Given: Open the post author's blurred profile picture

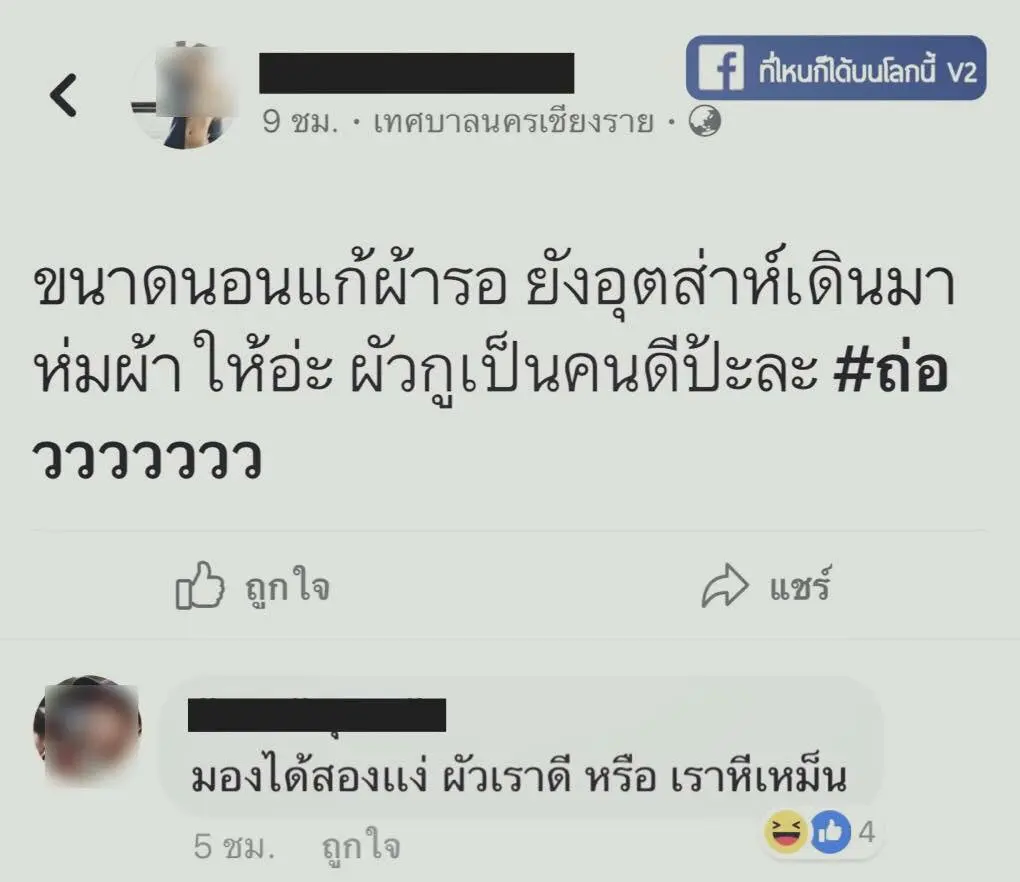Looking at the screenshot, I should [184, 96].
